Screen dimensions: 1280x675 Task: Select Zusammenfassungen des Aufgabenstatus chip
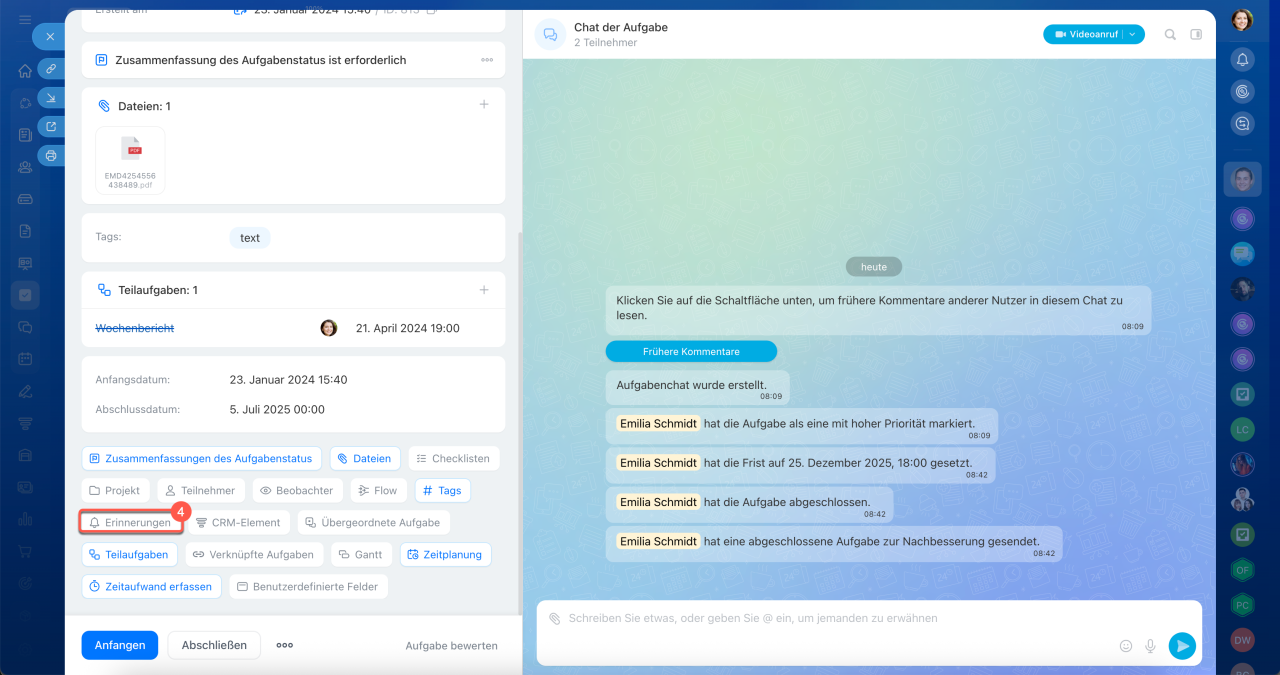(x=202, y=458)
